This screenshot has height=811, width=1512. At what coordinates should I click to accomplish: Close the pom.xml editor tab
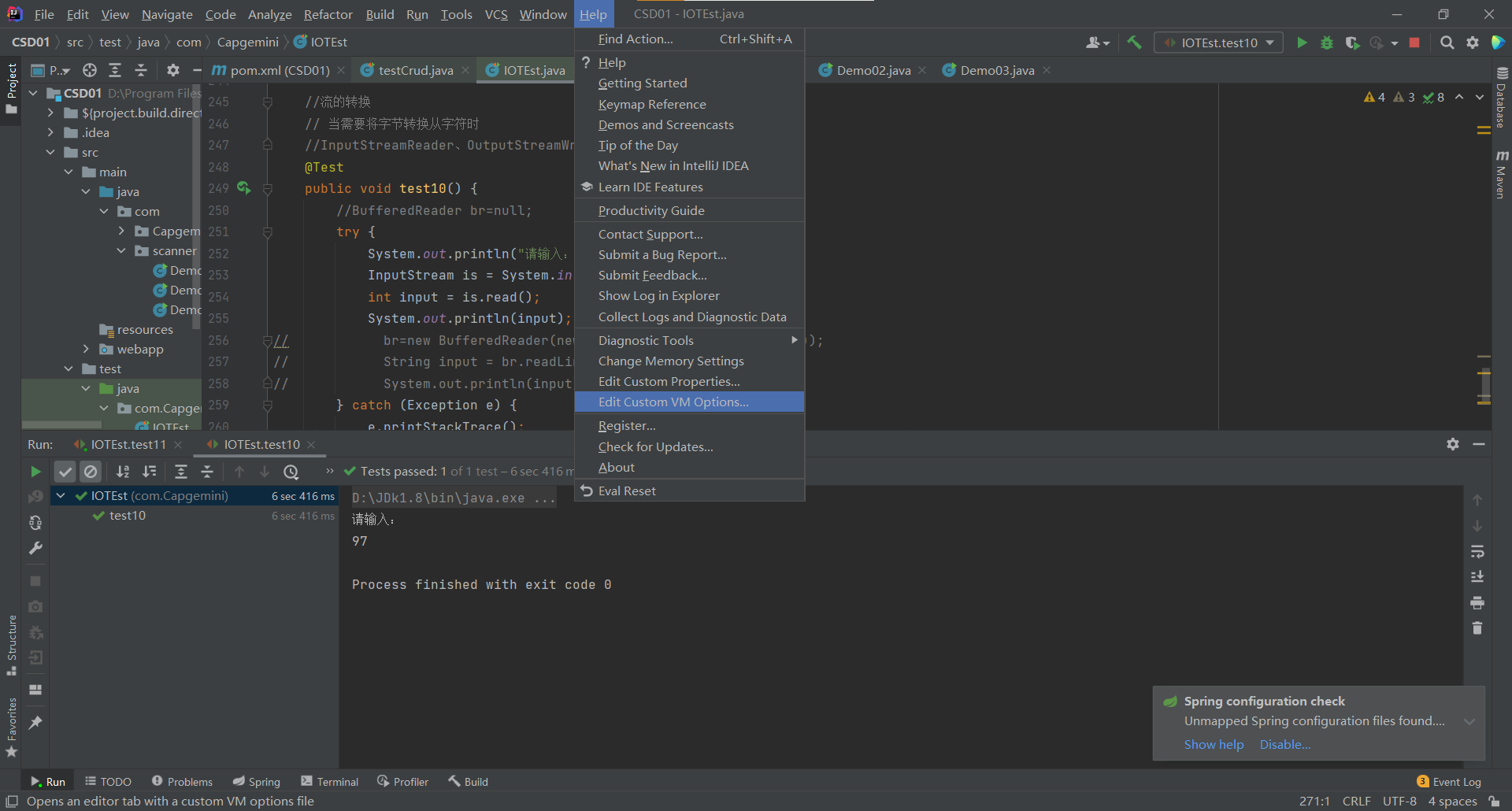tap(341, 70)
